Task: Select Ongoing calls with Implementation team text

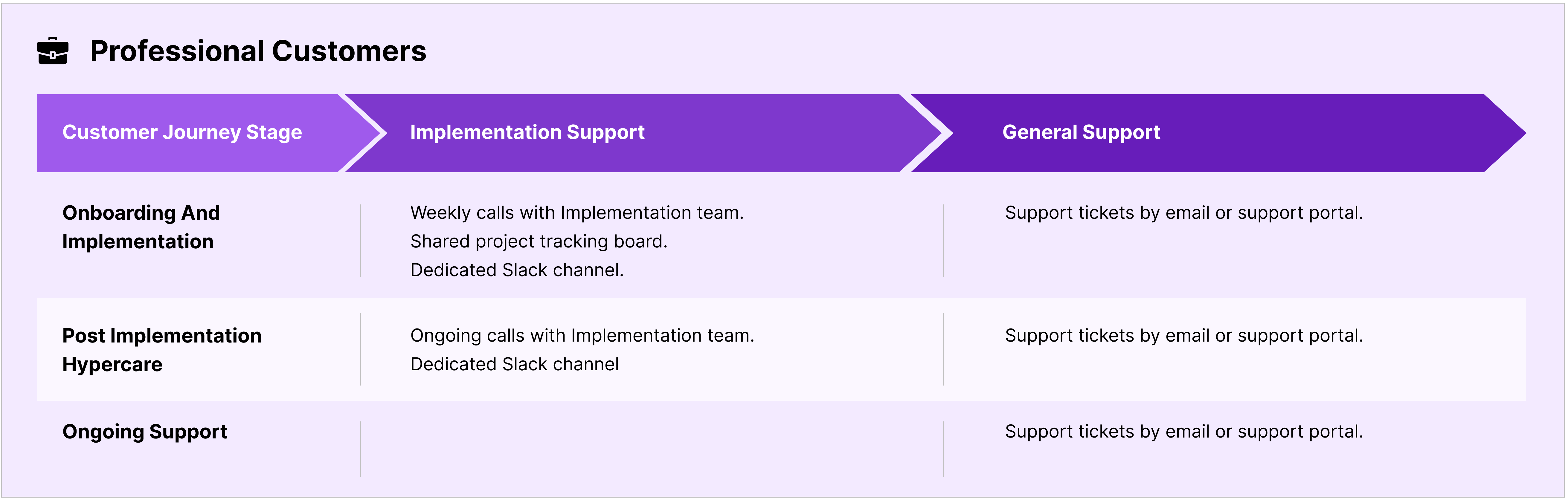Action: [582, 335]
